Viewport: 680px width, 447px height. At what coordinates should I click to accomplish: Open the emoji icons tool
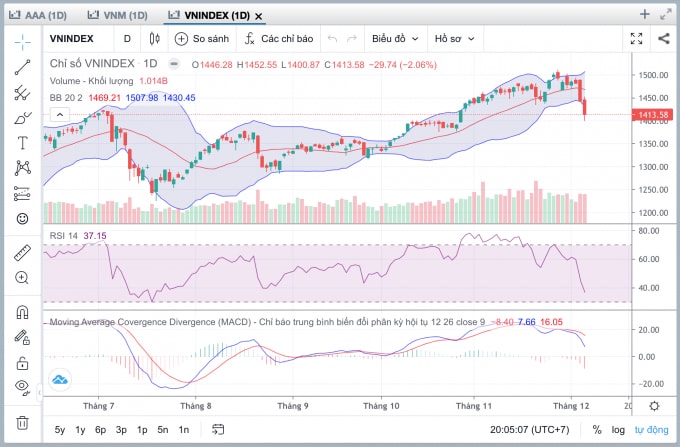[23, 219]
